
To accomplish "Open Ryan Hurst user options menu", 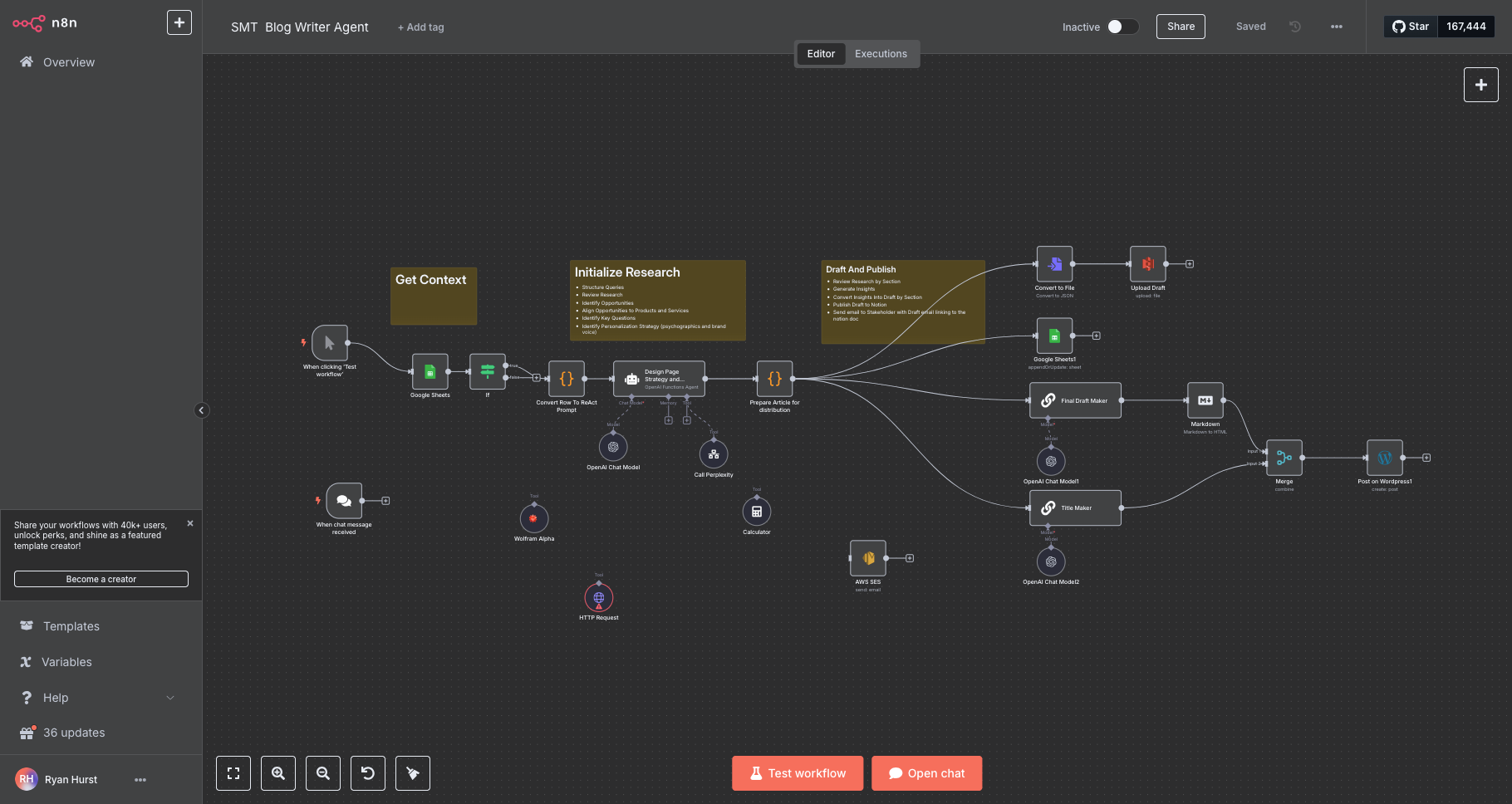I will 140,780.
